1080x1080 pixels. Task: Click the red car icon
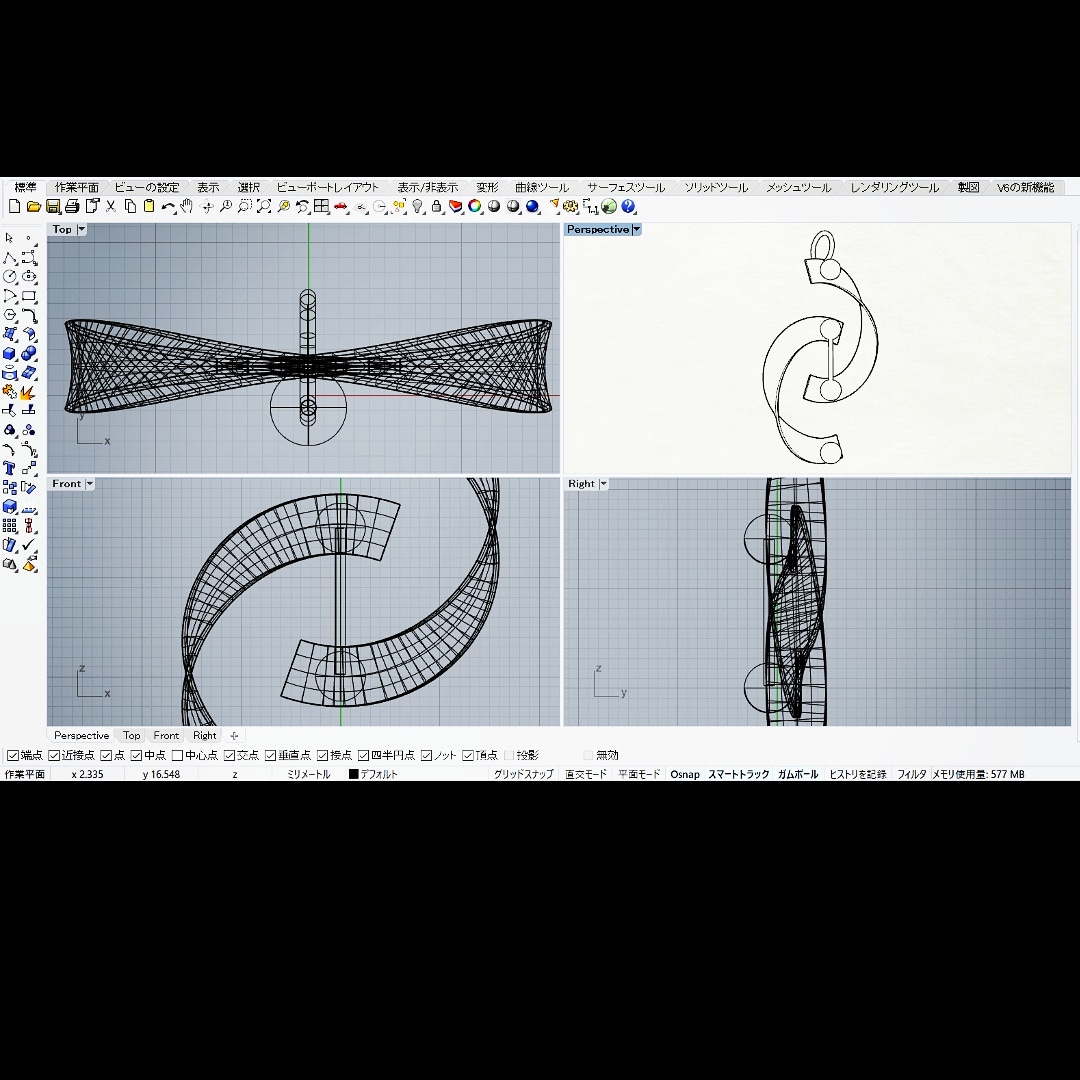coord(340,207)
